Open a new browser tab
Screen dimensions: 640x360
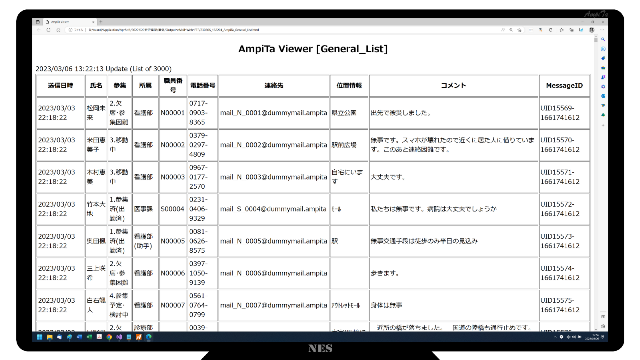coord(100,22)
